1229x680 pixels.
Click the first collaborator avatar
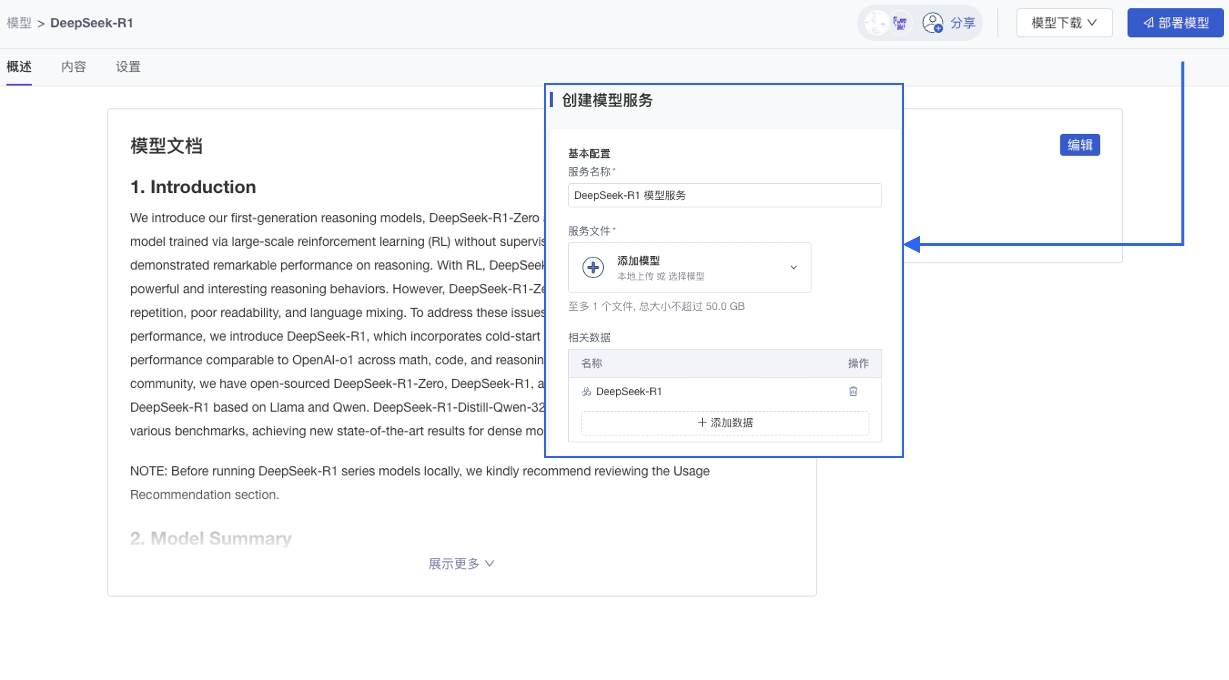877,23
